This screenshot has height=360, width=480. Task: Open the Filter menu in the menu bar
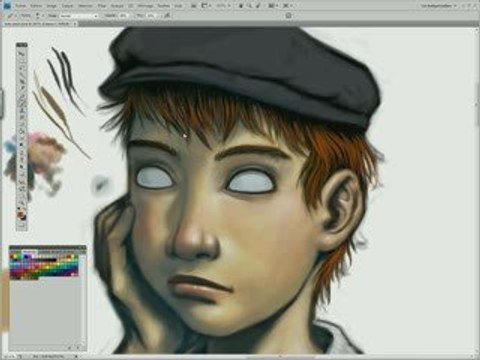click(x=102, y=6)
